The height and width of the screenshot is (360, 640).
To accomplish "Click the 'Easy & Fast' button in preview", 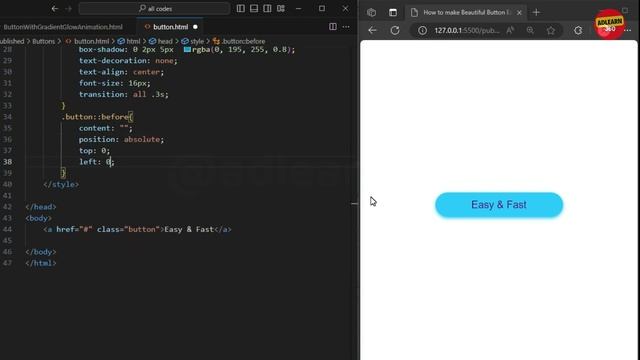I will tap(499, 204).
